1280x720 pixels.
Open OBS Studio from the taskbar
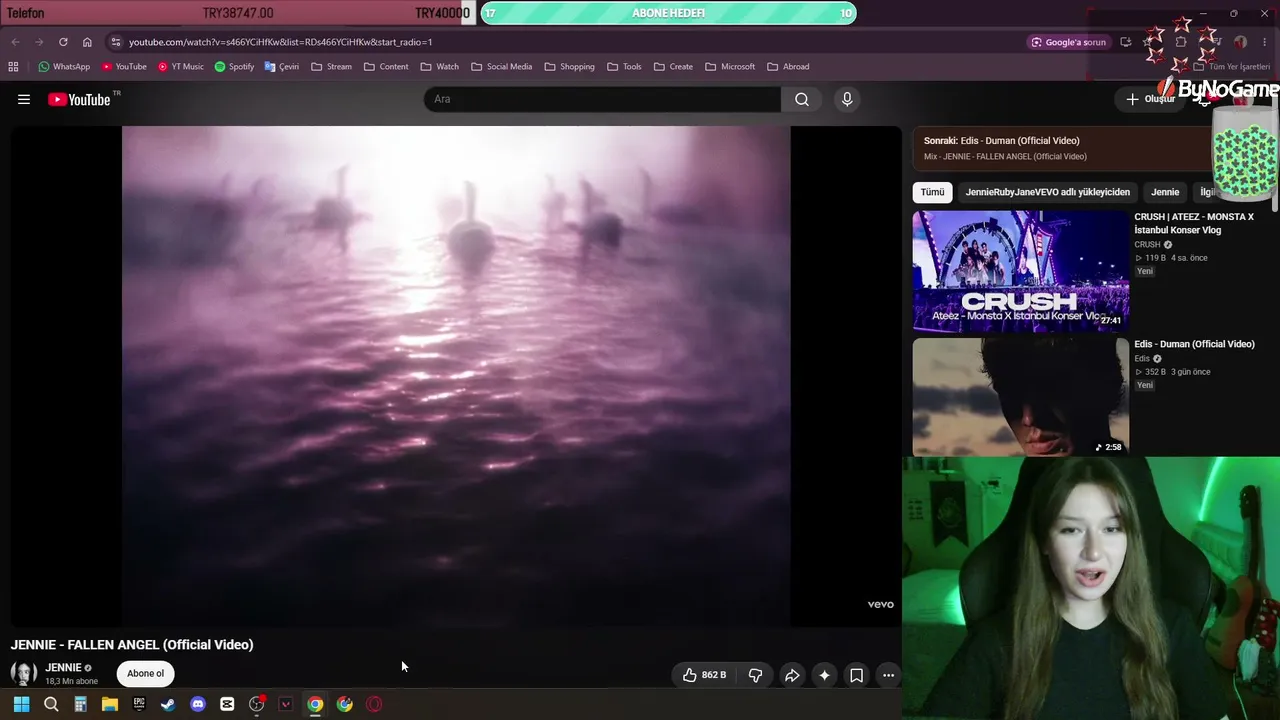(x=257, y=704)
